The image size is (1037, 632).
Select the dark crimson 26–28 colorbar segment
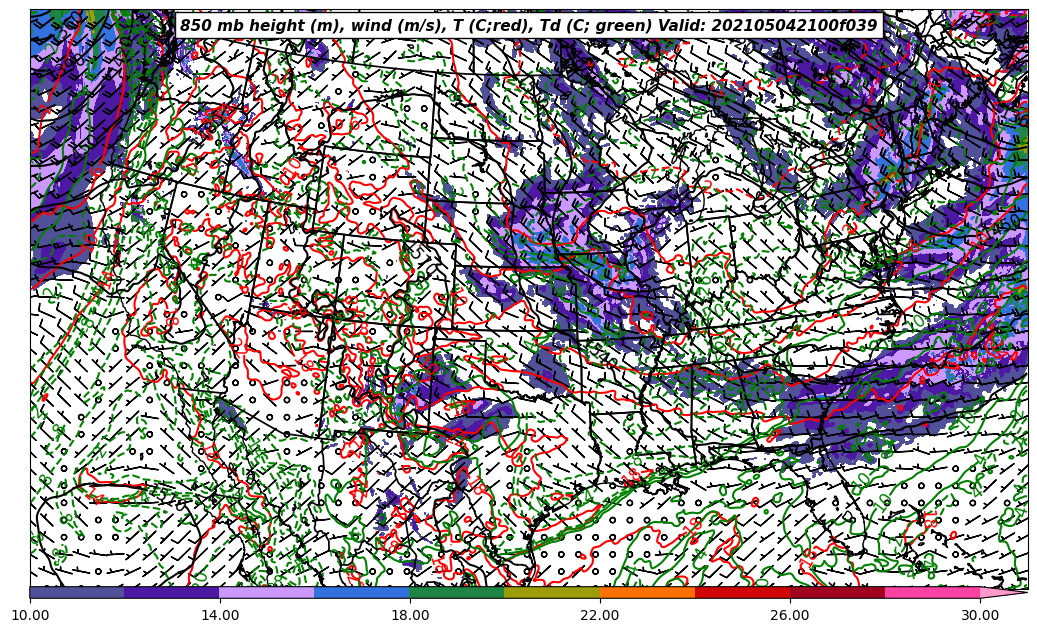837,592
